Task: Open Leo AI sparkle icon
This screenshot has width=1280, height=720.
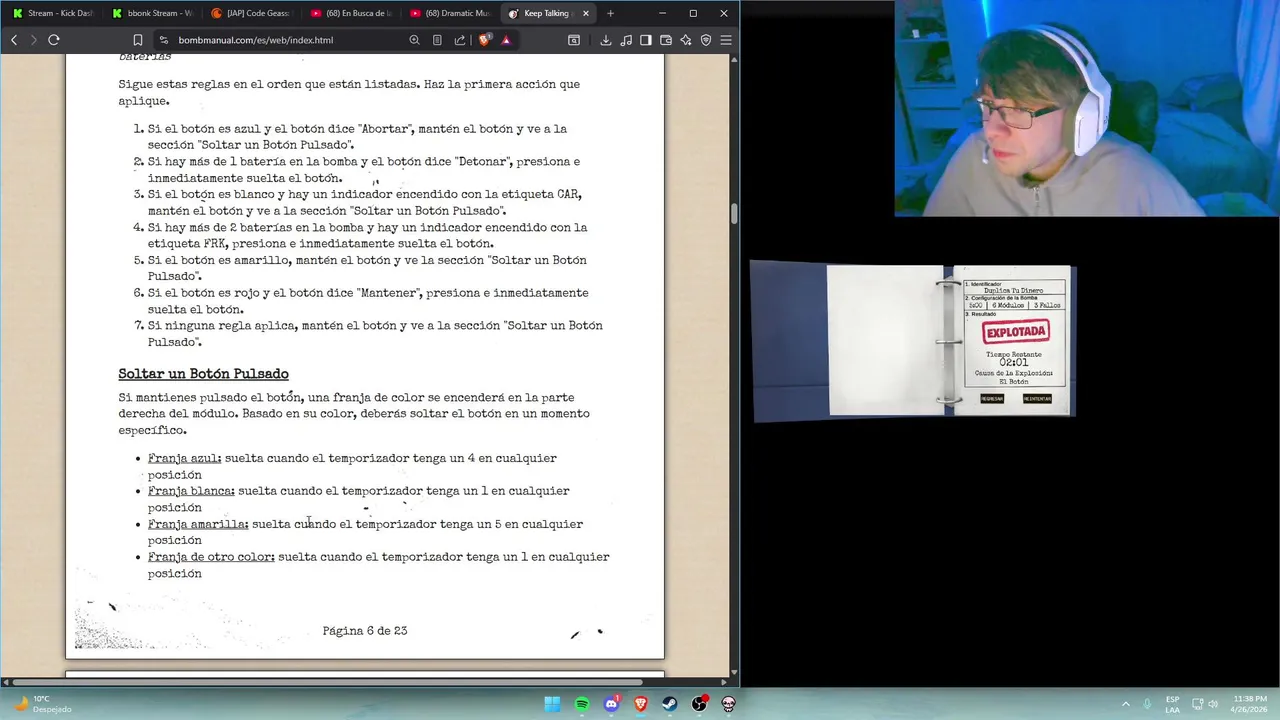Action: (686, 40)
